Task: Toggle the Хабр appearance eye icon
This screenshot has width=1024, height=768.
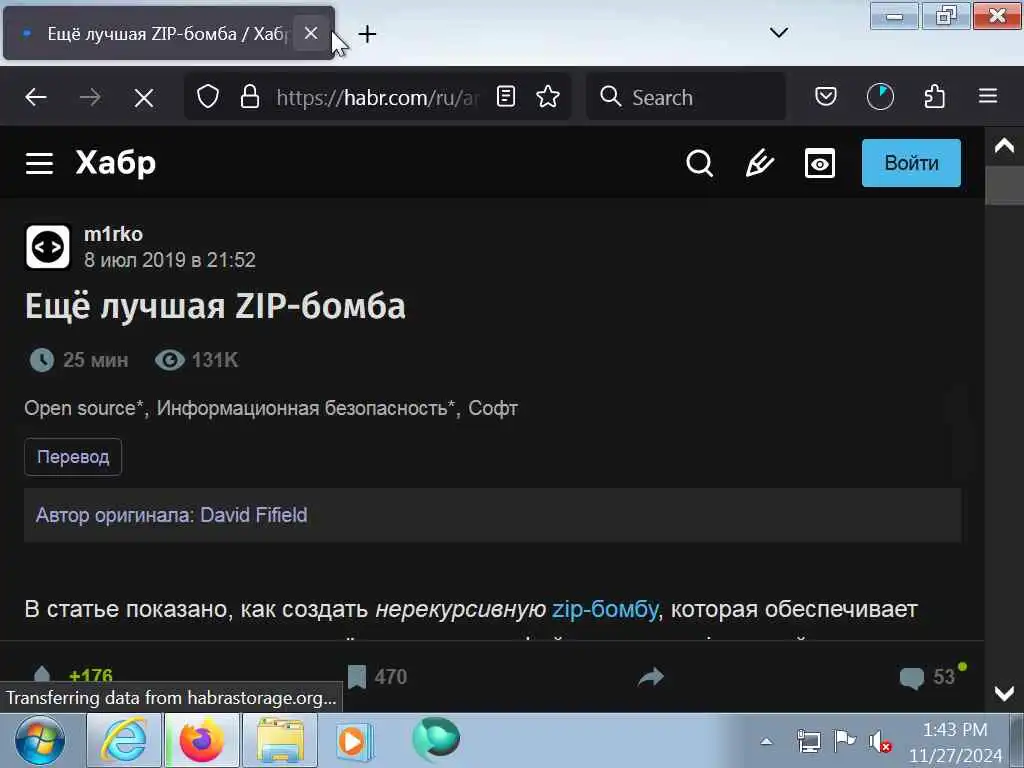Action: click(820, 163)
